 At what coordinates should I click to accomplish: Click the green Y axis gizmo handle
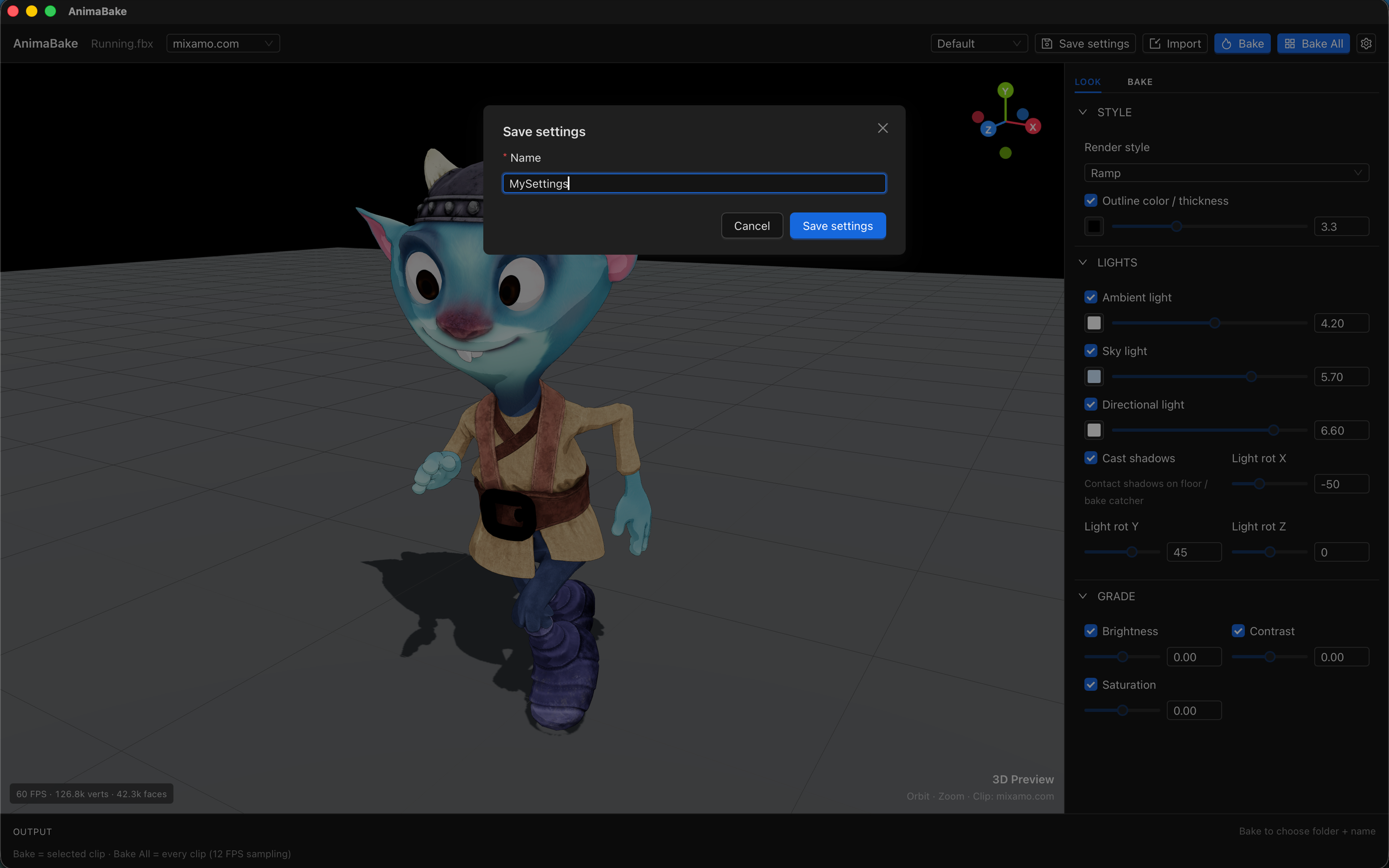(1005, 91)
